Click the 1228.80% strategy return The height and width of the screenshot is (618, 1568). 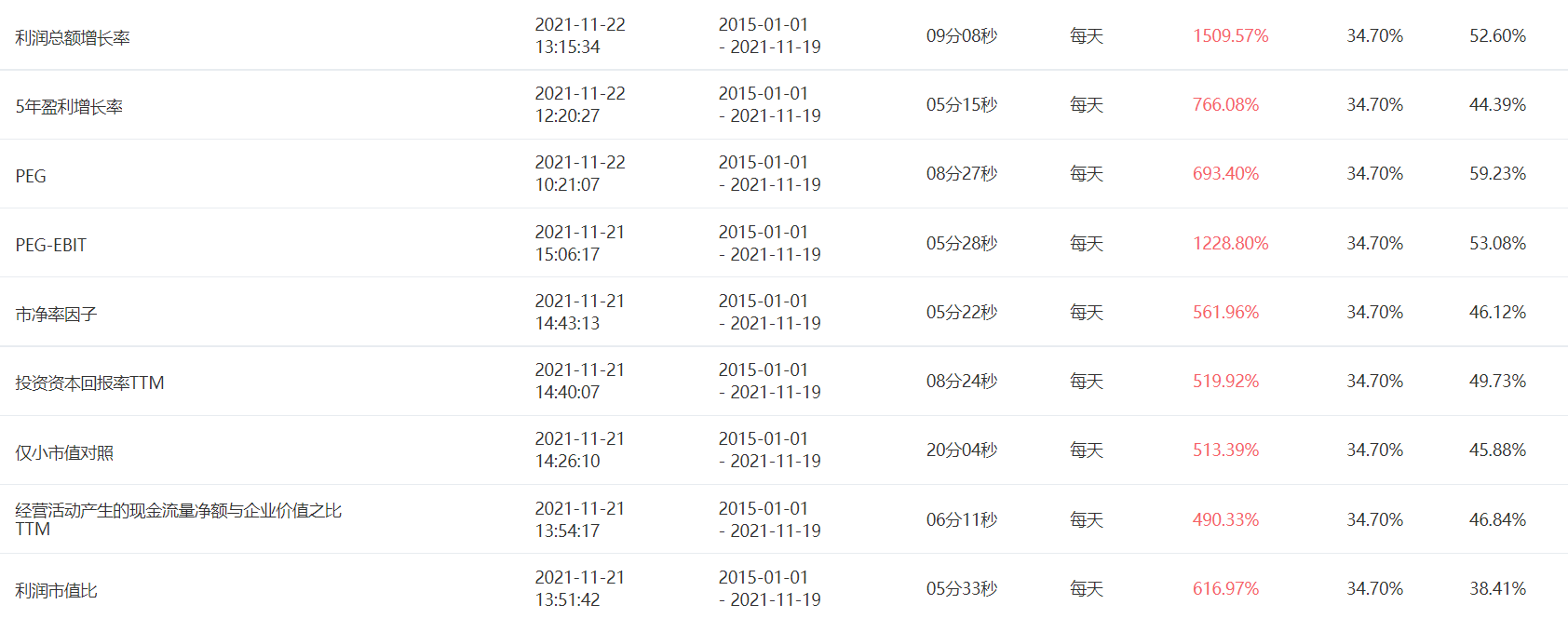[1230, 243]
